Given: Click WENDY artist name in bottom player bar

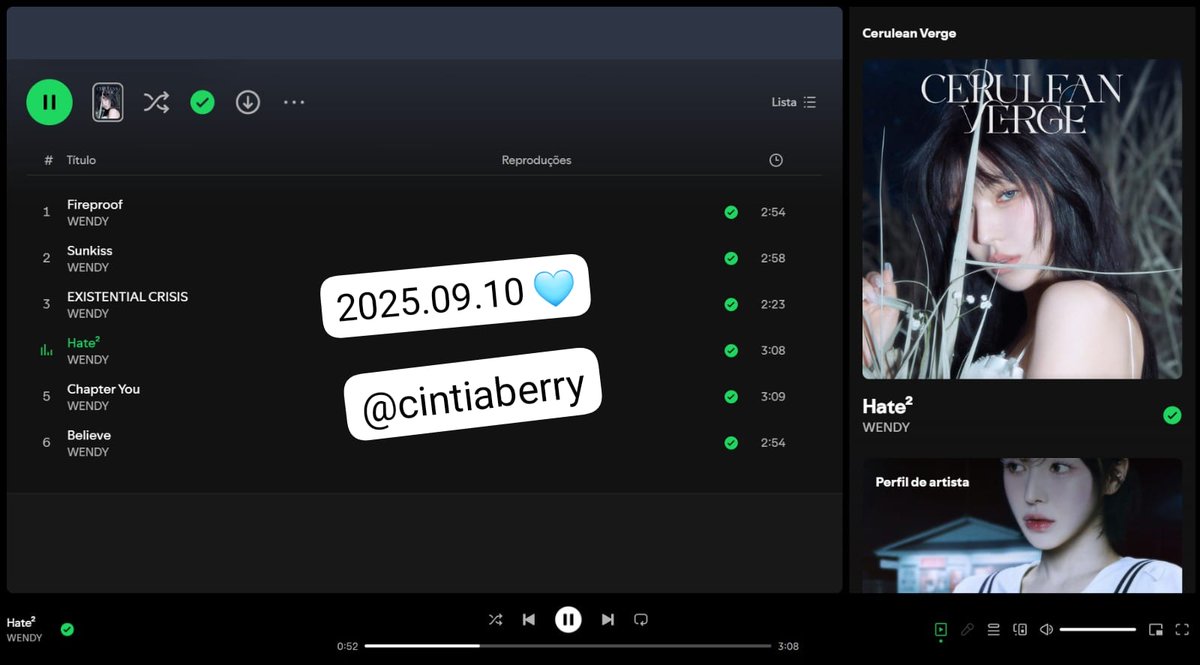Looking at the screenshot, I should pyautogui.click(x=24, y=638).
